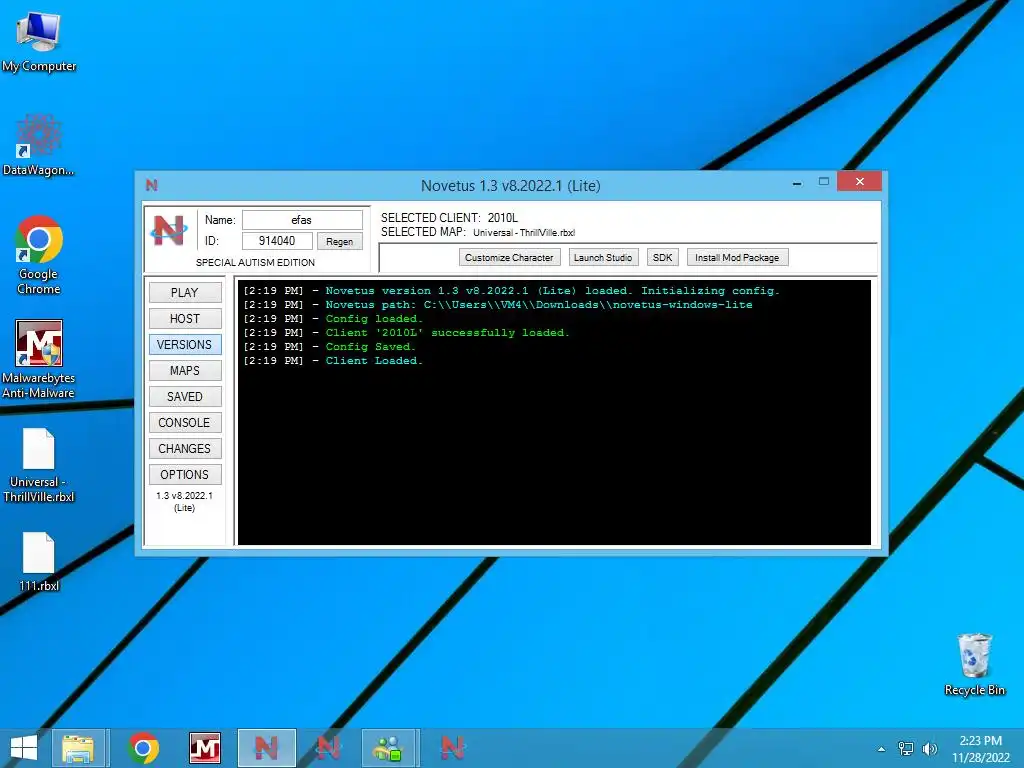Click the 'Universal - ThrillVille.rbxl' selected map text
Viewport: 1024px width, 768px height.
524,232
